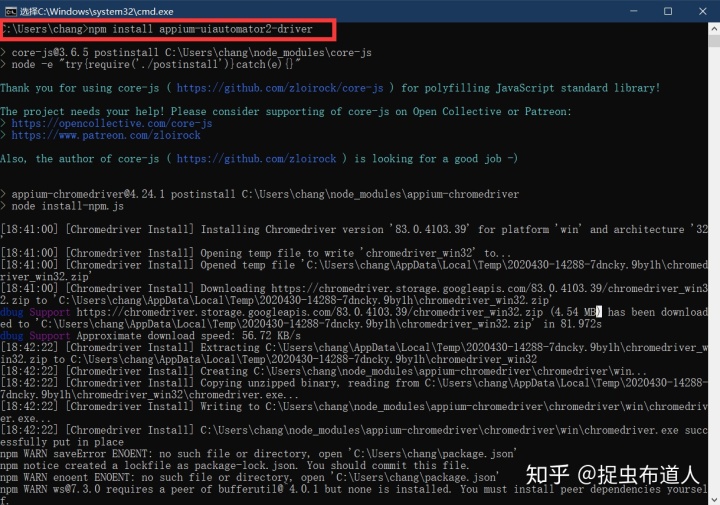This screenshot has height=505, width=720.
Task: Click the cmd.exe window icon in title bar
Action: (x=10, y=11)
